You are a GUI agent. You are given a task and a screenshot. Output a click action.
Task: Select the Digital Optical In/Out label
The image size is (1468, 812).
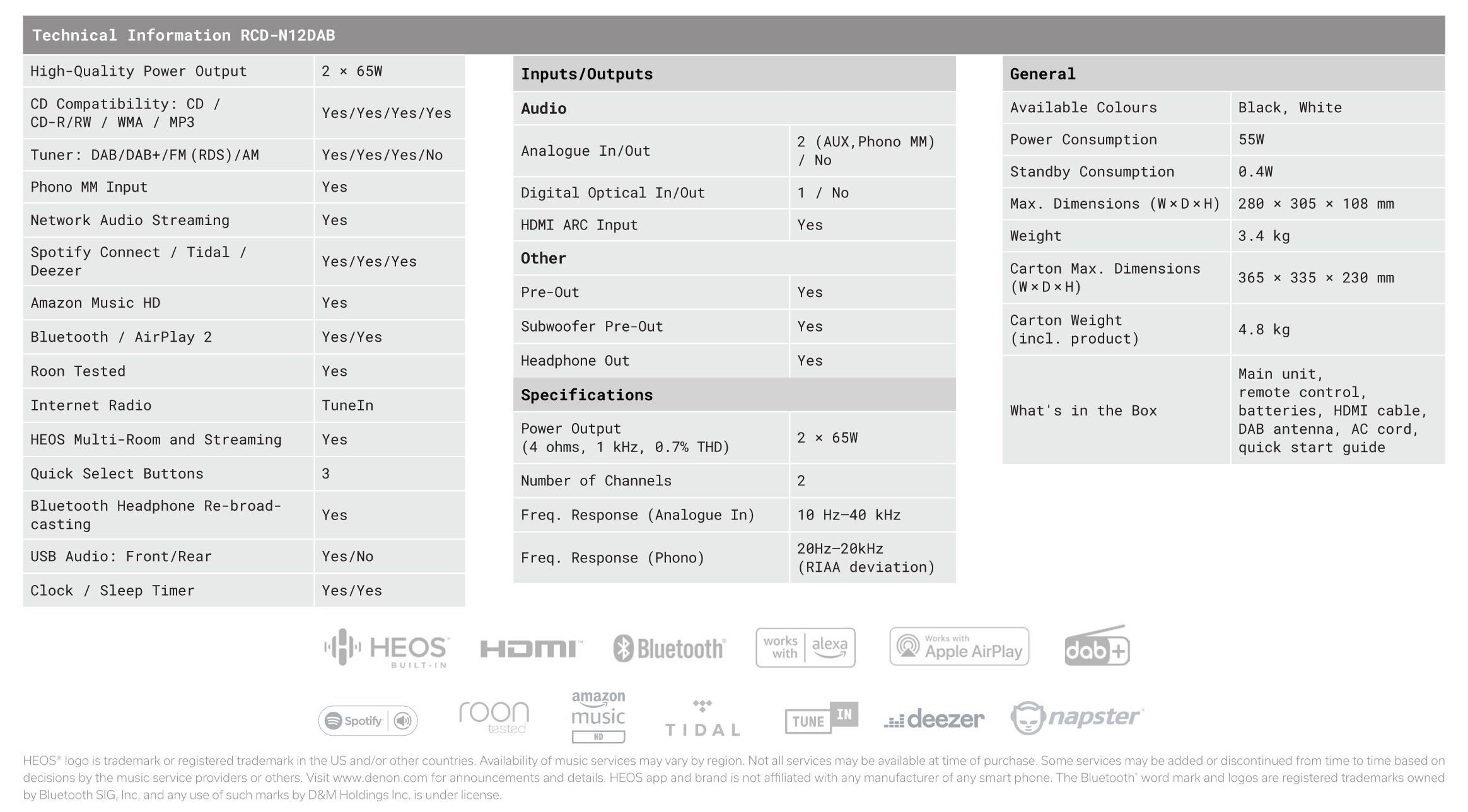click(x=612, y=193)
